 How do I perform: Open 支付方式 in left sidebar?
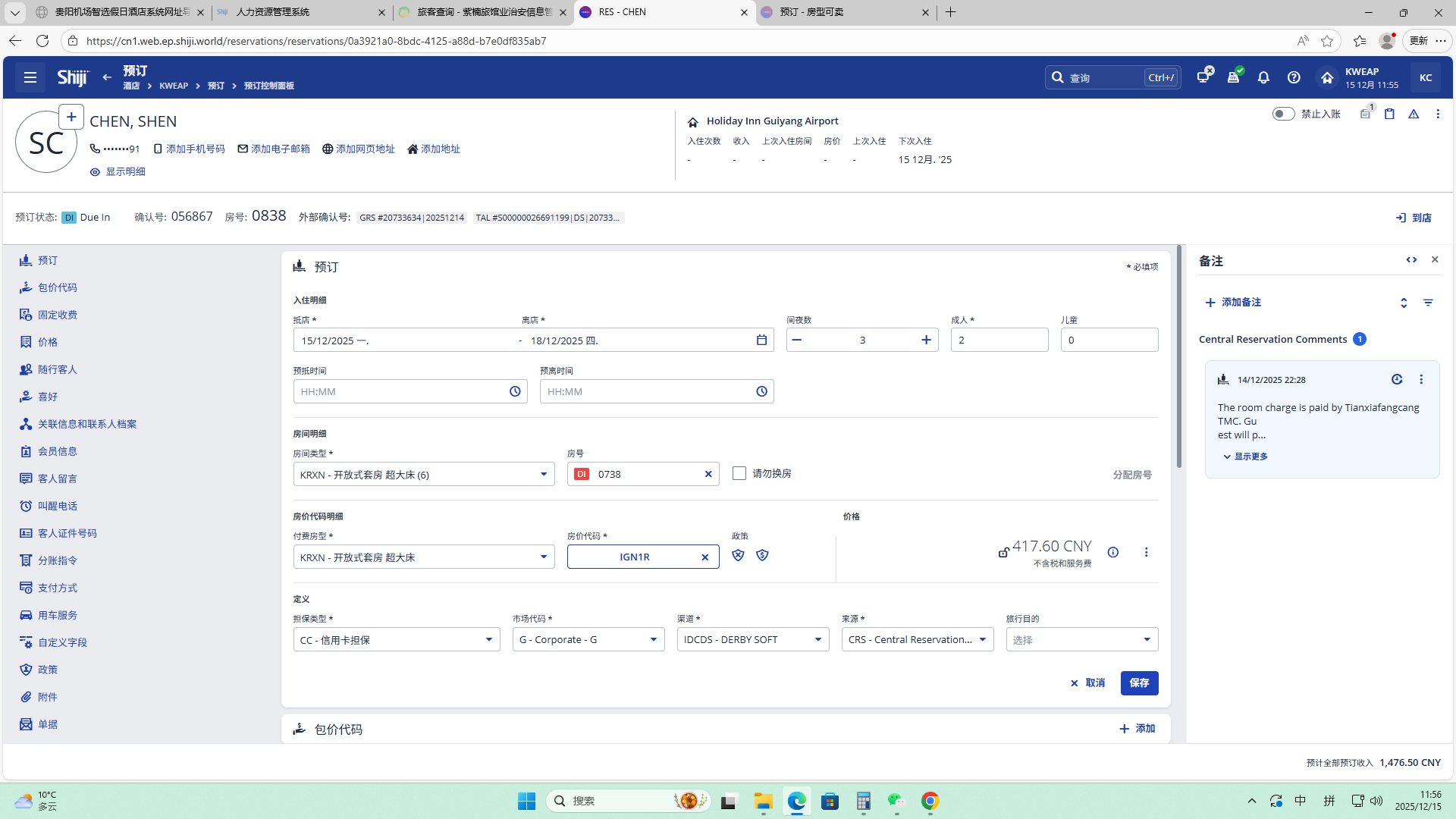tap(57, 588)
